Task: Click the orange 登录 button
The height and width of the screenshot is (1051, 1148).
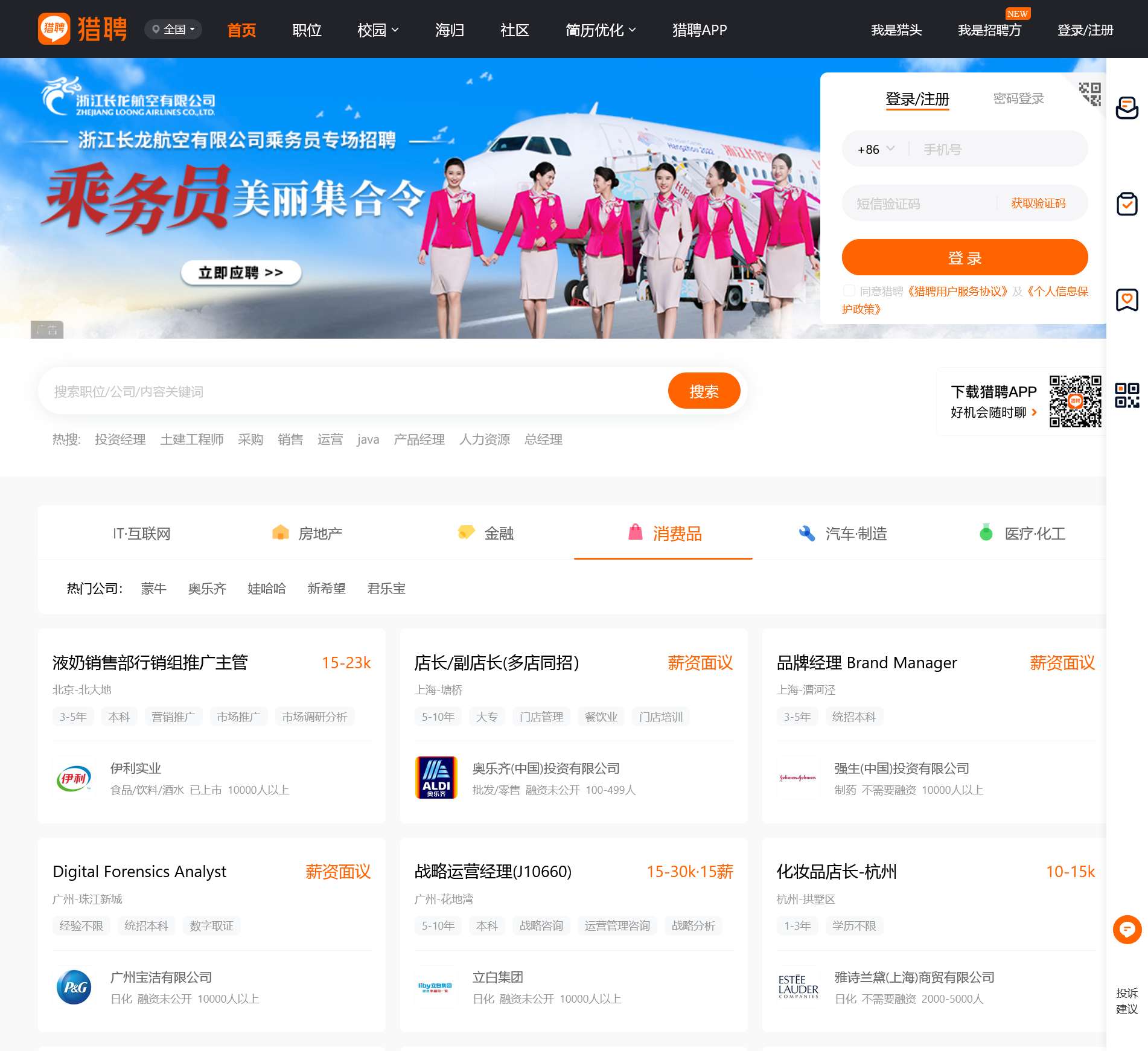Action: pos(965,257)
